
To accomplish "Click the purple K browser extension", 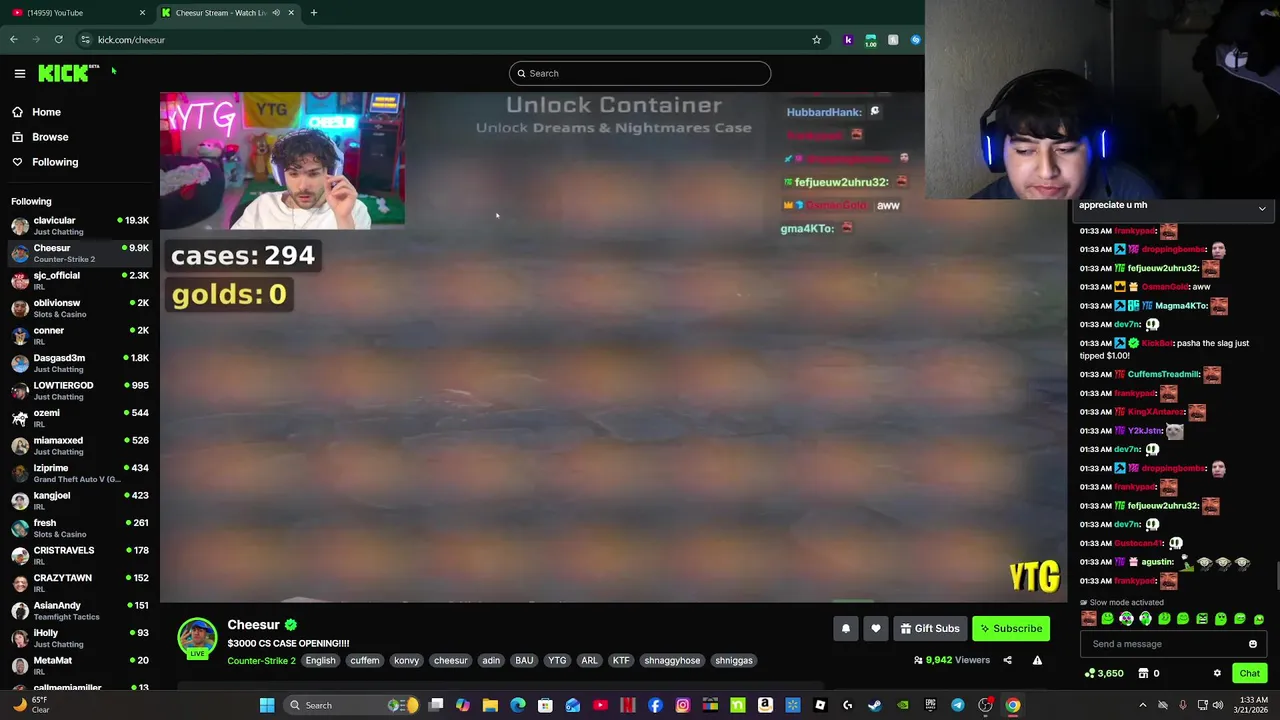I will pyautogui.click(x=848, y=40).
